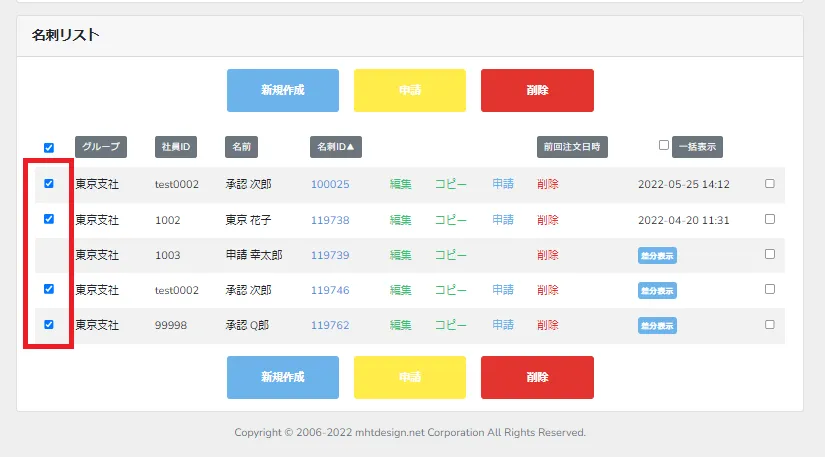Click the red 削除 link for 申請 幸太郎
Screen dimensions: 825x457
(x=548, y=256)
